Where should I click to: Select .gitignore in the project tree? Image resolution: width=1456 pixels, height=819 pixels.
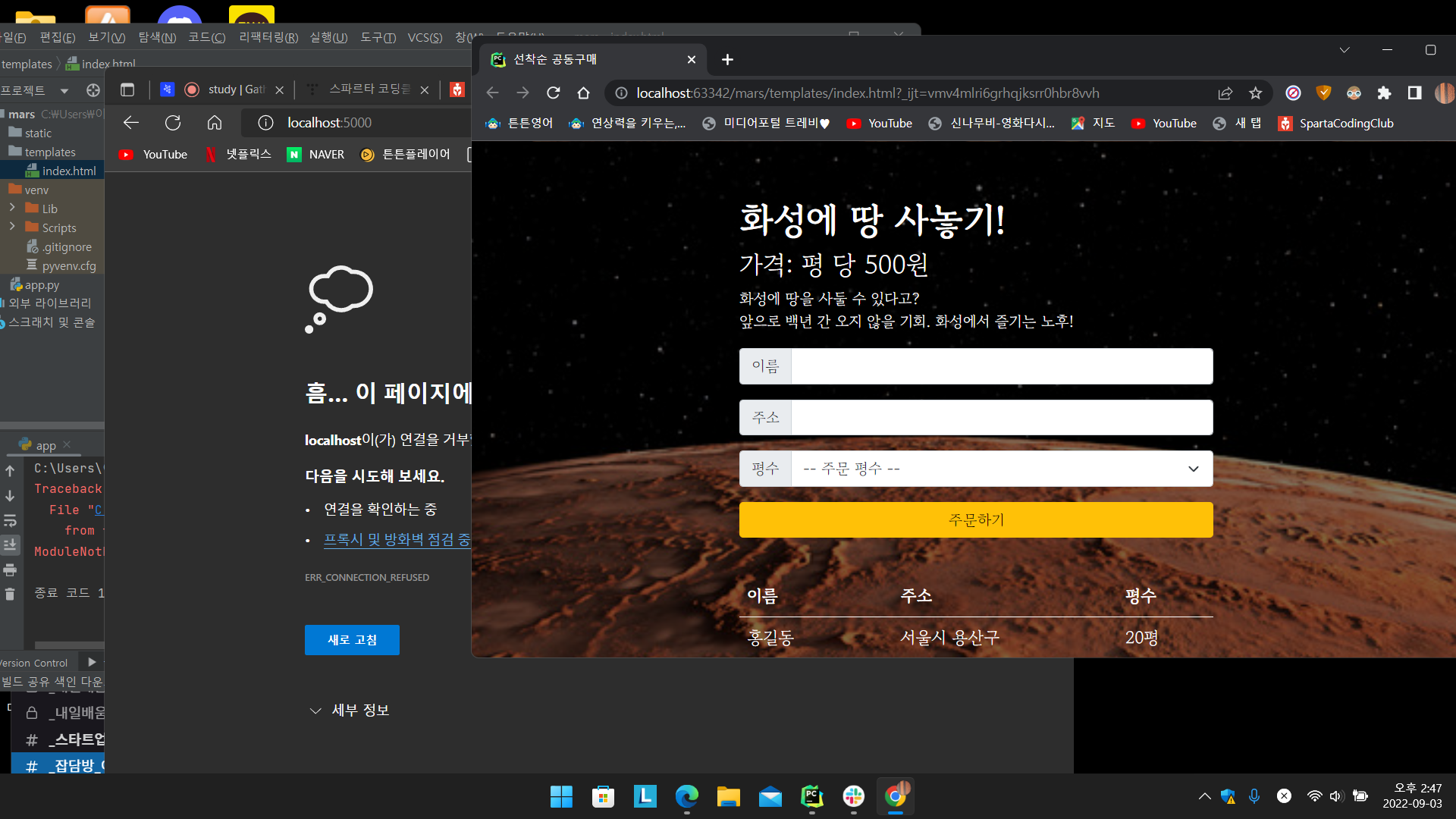(59, 247)
